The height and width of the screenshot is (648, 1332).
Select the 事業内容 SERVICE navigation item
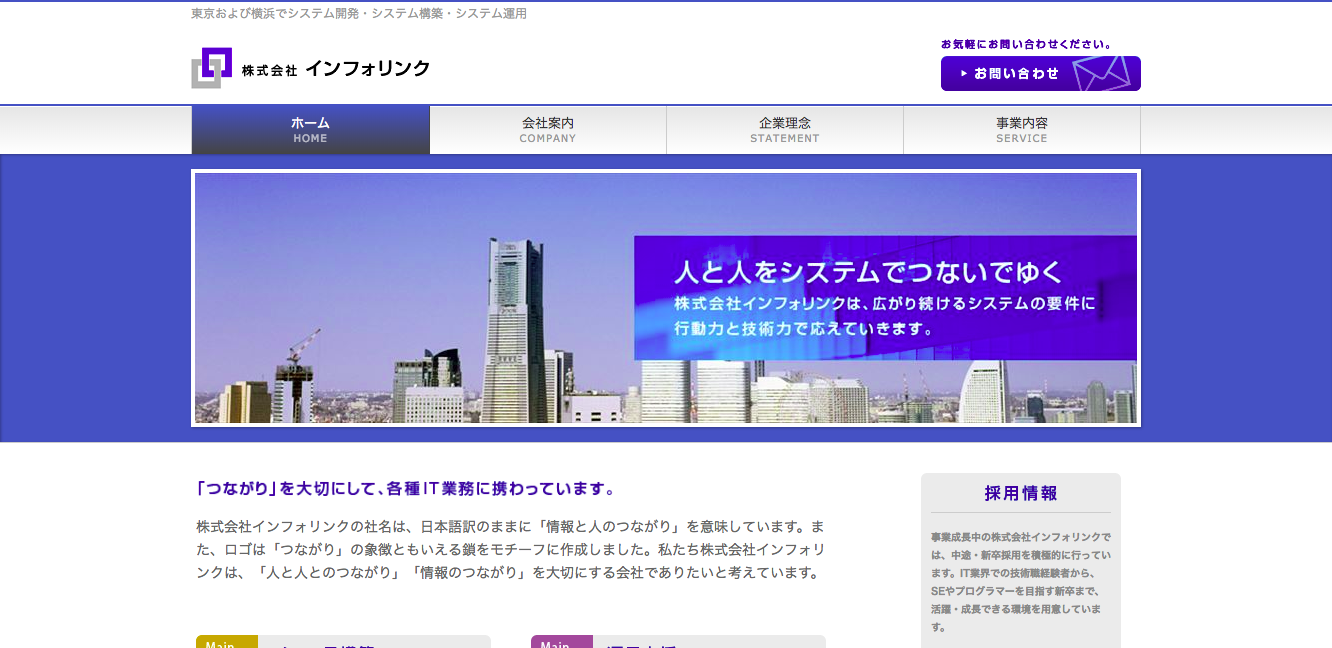(x=1021, y=129)
